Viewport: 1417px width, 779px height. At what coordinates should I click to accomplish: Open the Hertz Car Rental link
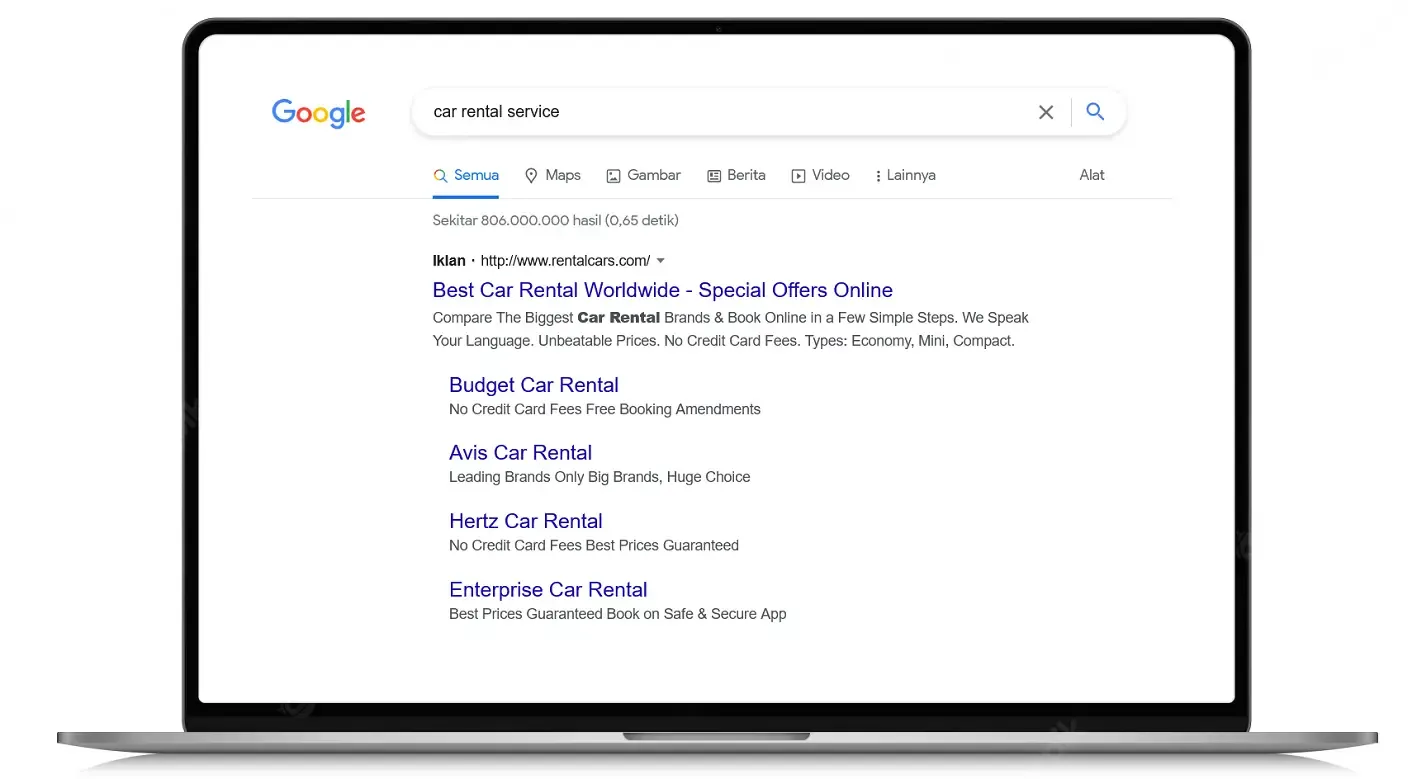526,521
